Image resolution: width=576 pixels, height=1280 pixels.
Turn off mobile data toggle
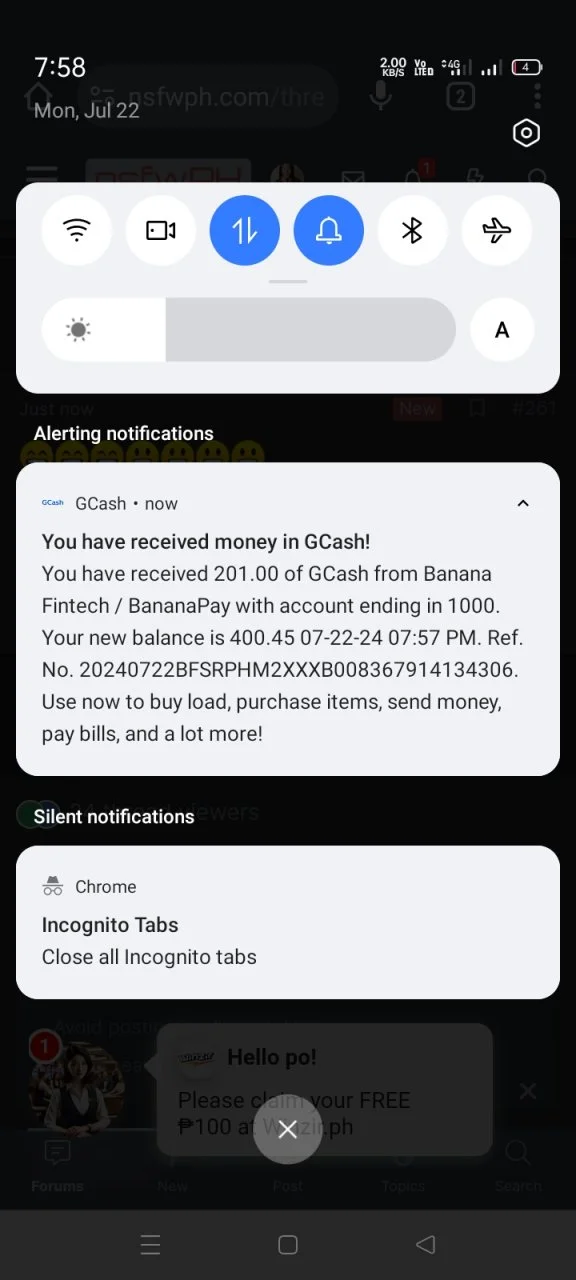coord(245,231)
